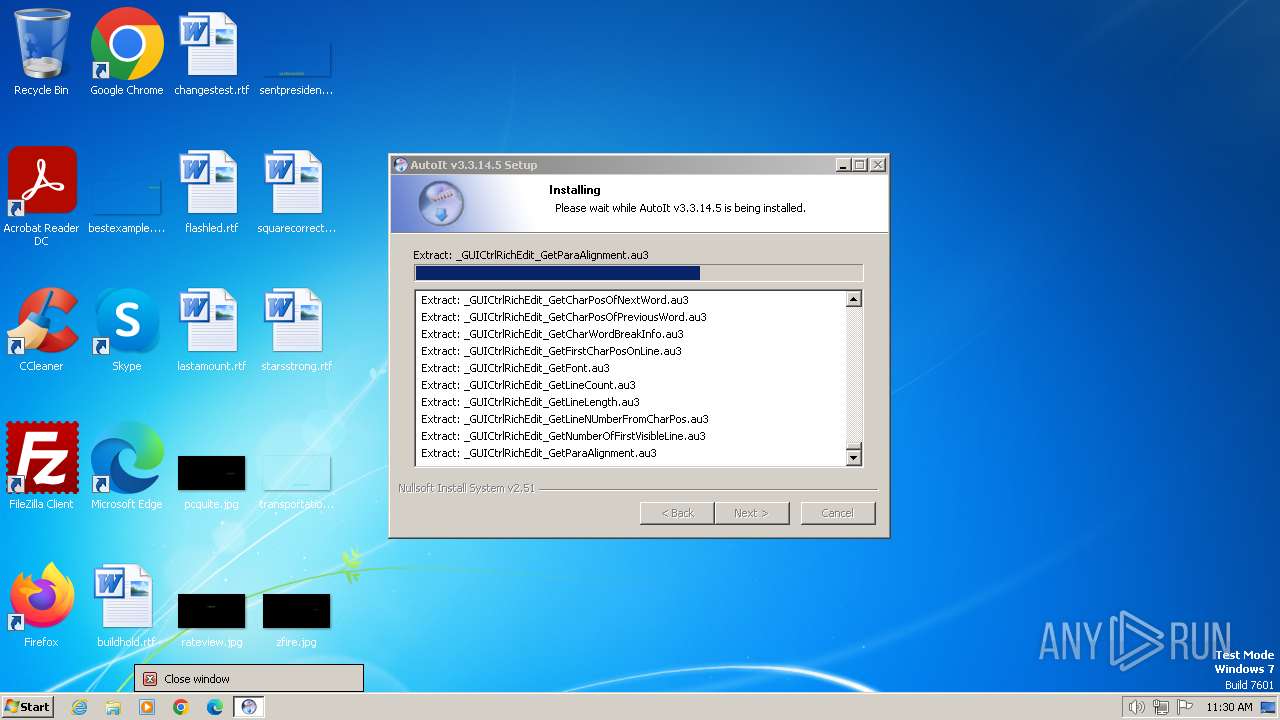Click log line GetLineCount.au3

point(528,385)
